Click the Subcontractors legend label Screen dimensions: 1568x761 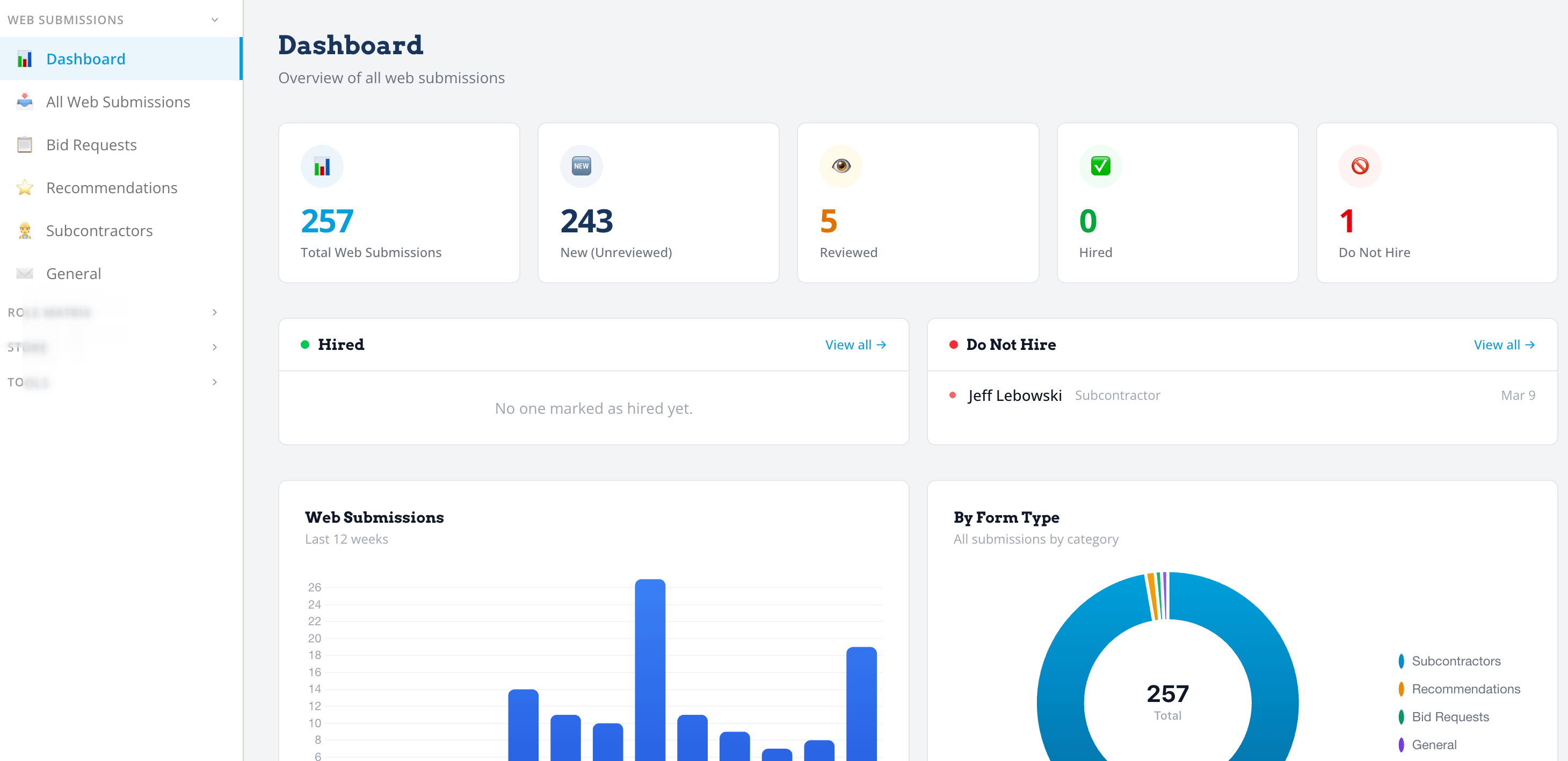[x=1455, y=661]
